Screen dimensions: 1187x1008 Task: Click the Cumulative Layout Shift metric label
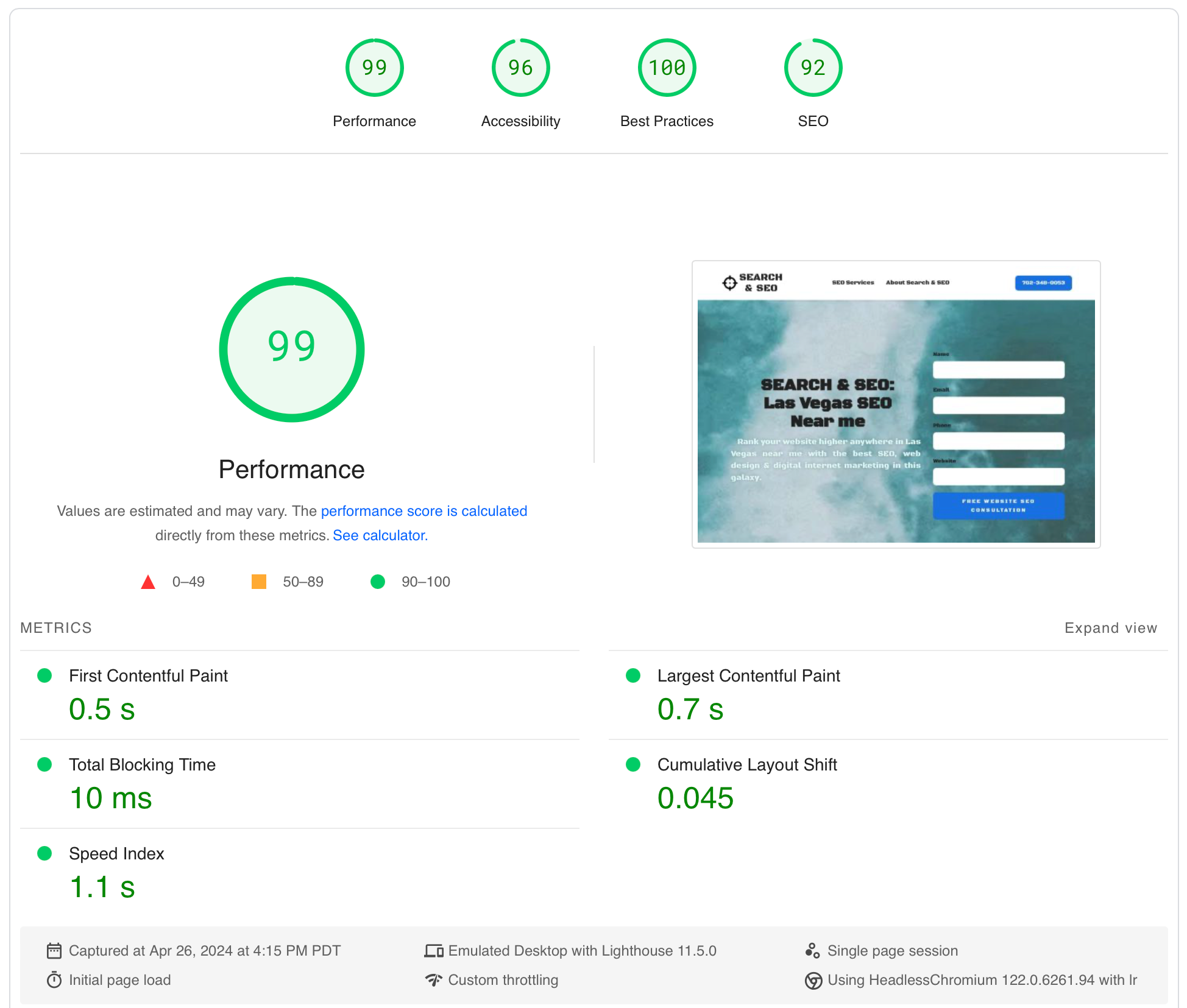747,764
